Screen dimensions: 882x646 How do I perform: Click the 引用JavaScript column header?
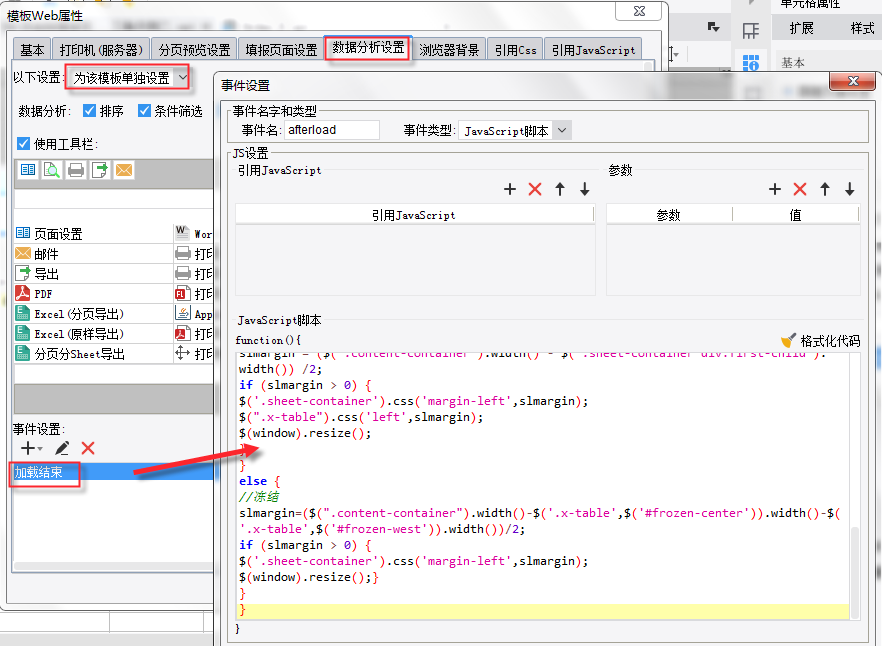414,214
